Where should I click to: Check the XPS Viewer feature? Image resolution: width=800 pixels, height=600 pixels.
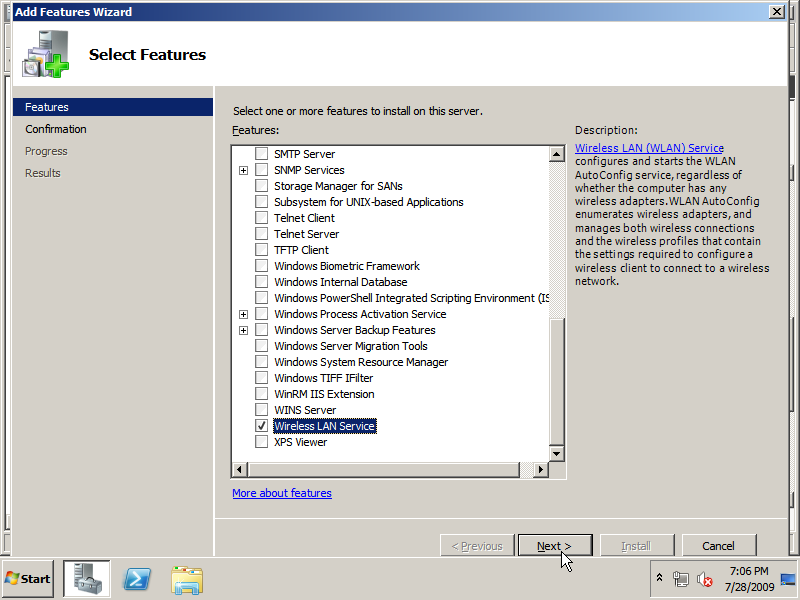(x=261, y=442)
